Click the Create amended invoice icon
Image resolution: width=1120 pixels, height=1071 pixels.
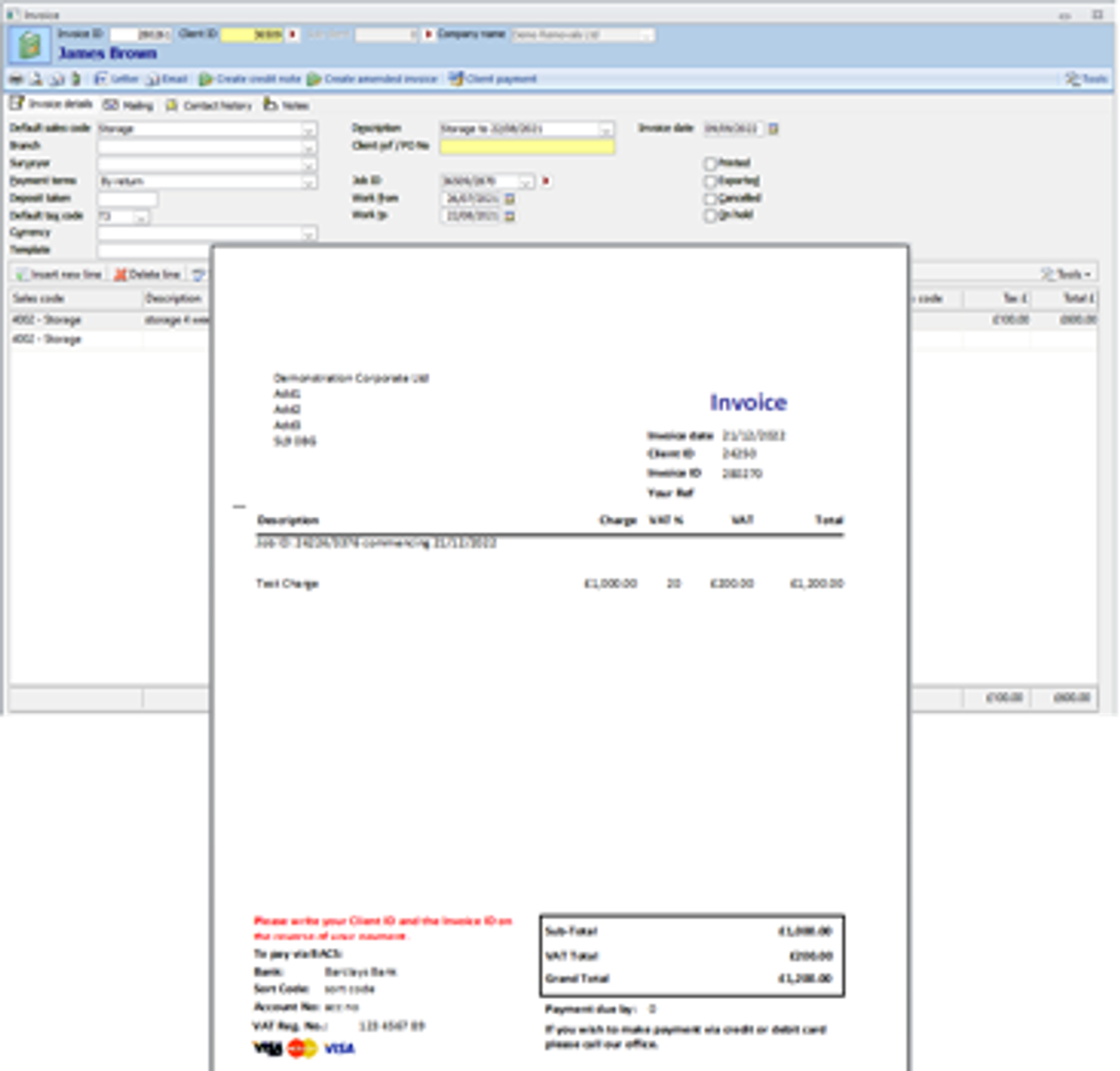[x=315, y=79]
